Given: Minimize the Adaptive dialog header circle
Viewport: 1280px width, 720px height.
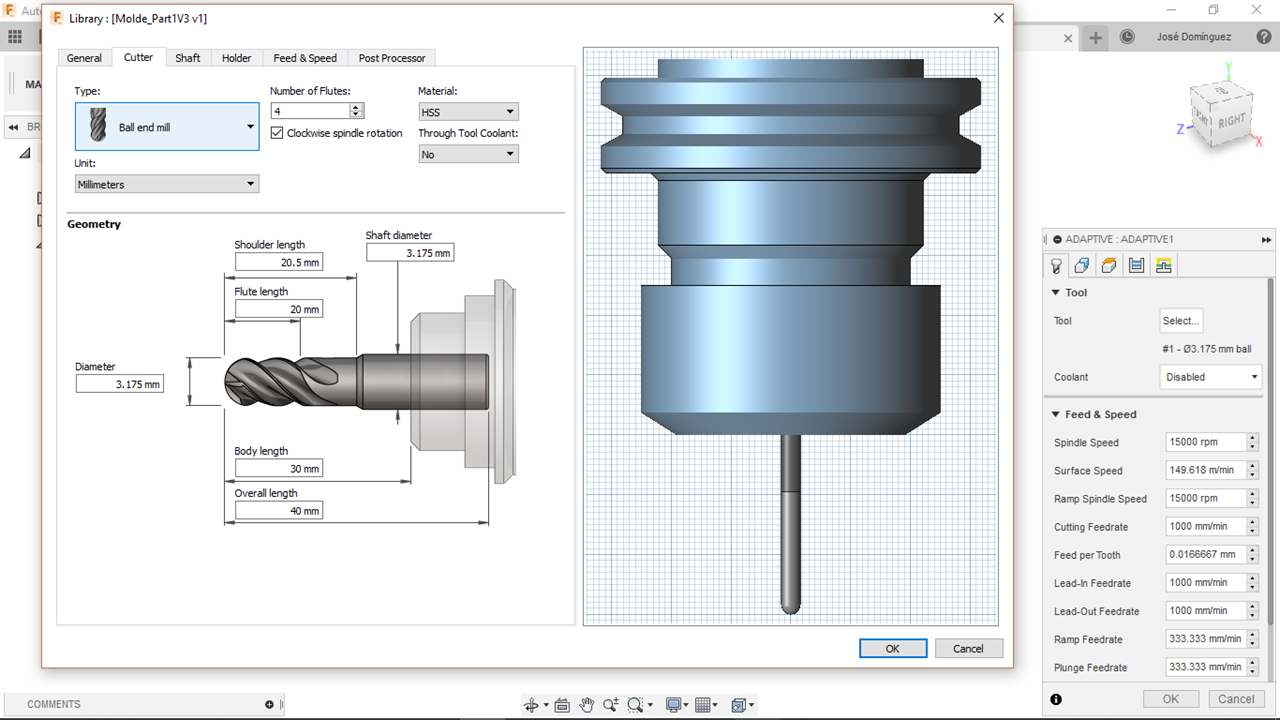Looking at the screenshot, I should (x=1058, y=240).
